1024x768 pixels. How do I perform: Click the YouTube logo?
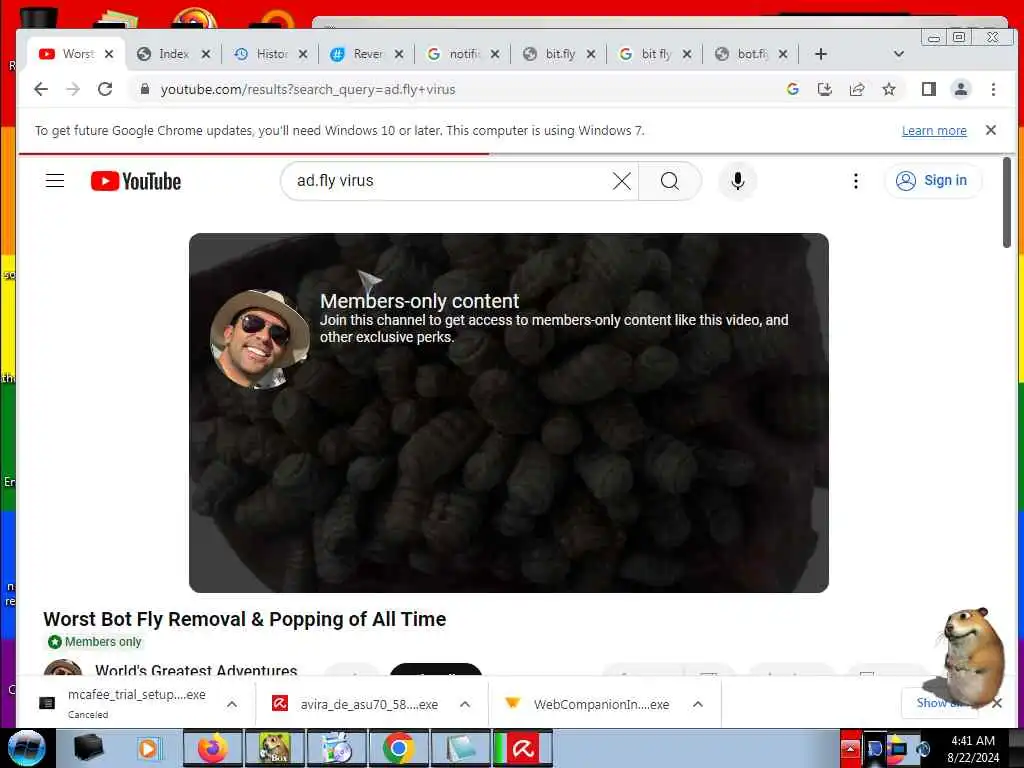136,181
